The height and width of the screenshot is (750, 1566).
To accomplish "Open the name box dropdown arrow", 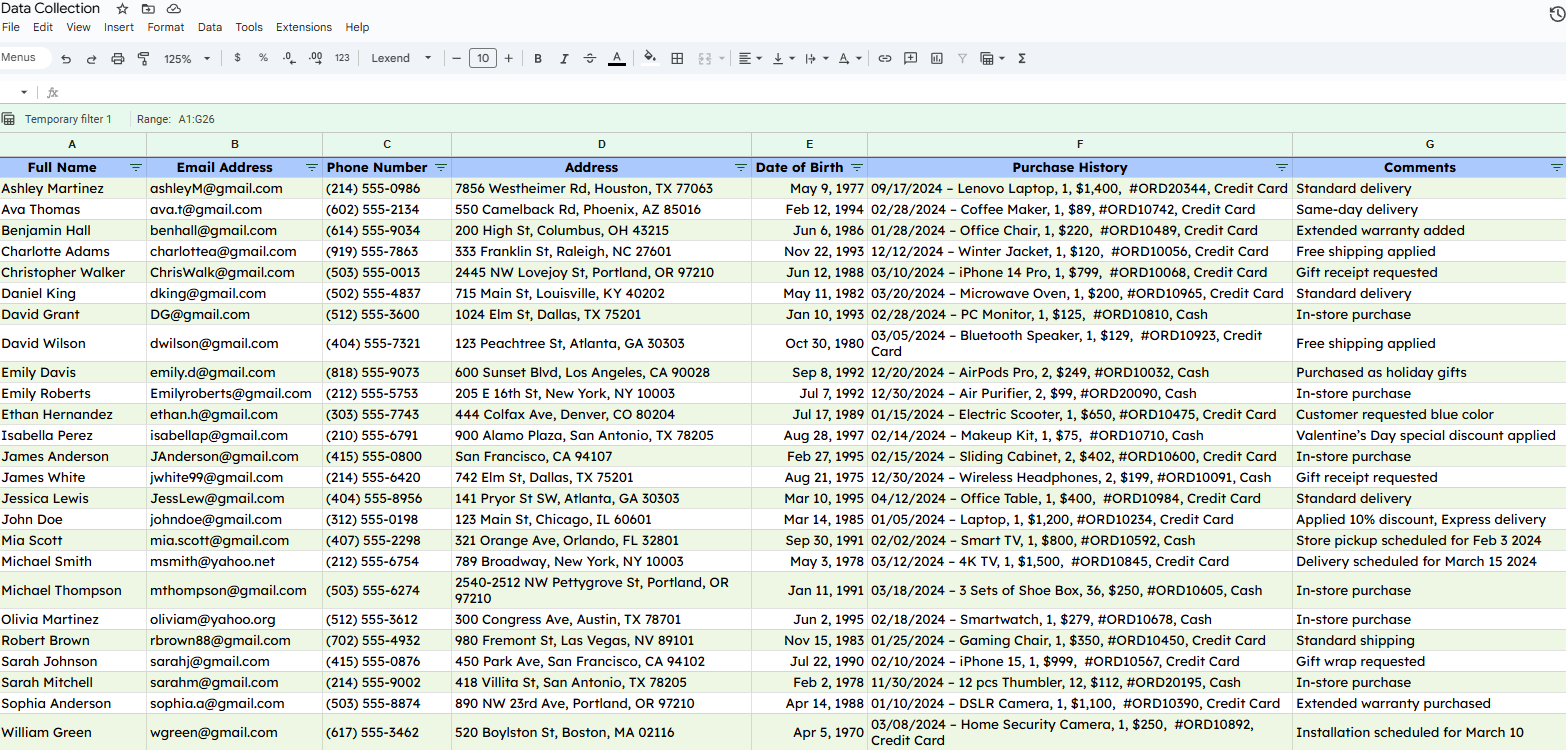I will [x=24, y=92].
